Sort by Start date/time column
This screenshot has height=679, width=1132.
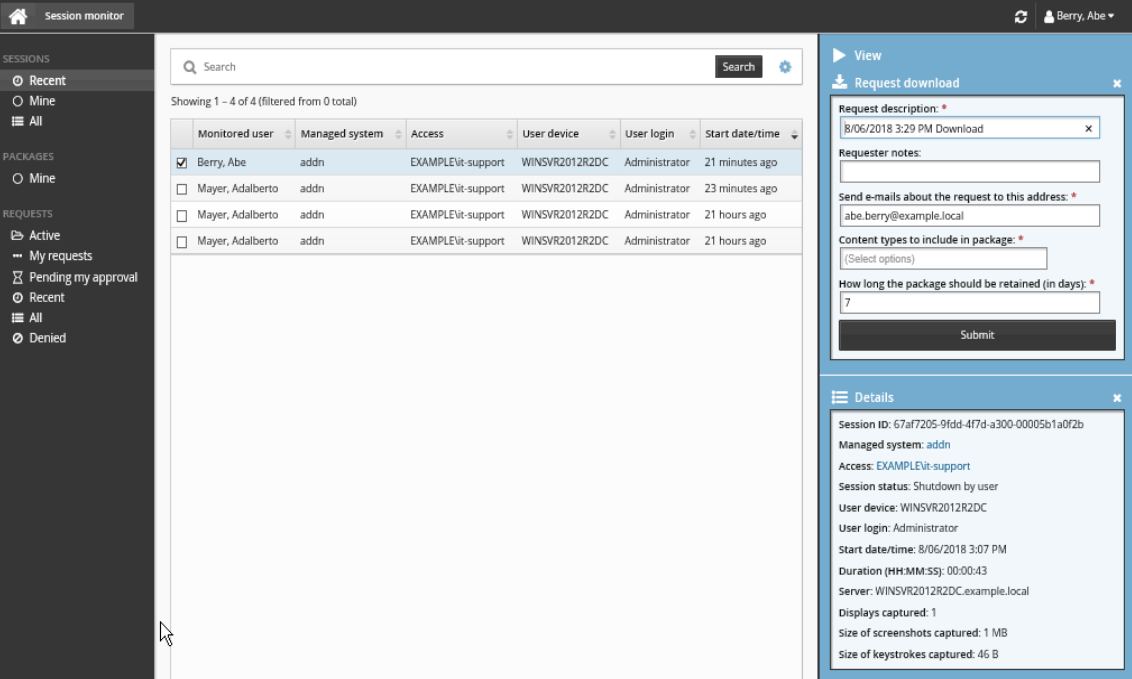[x=742, y=134]
